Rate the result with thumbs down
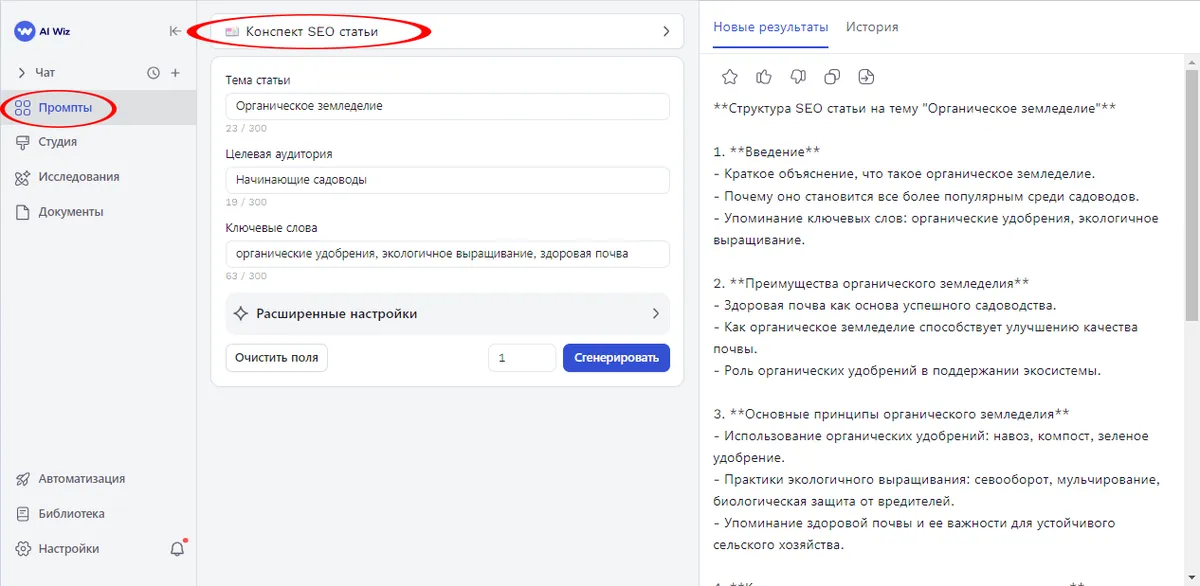This screenshot has height=586, width=1200. point(797,76)
